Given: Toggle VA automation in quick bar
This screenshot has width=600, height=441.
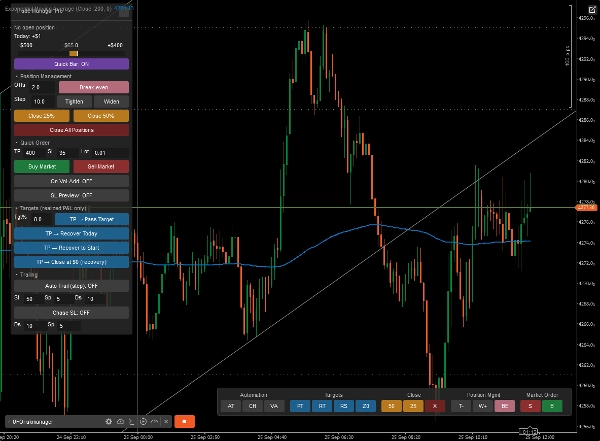Looking at the screenshot, I should (274, 406).
